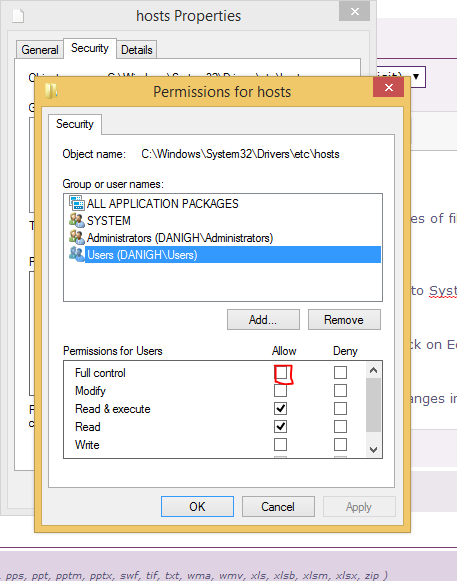
Task: Click the ALL APPLICATION PACKAGES group icon
Action: (x=77, y=203)
